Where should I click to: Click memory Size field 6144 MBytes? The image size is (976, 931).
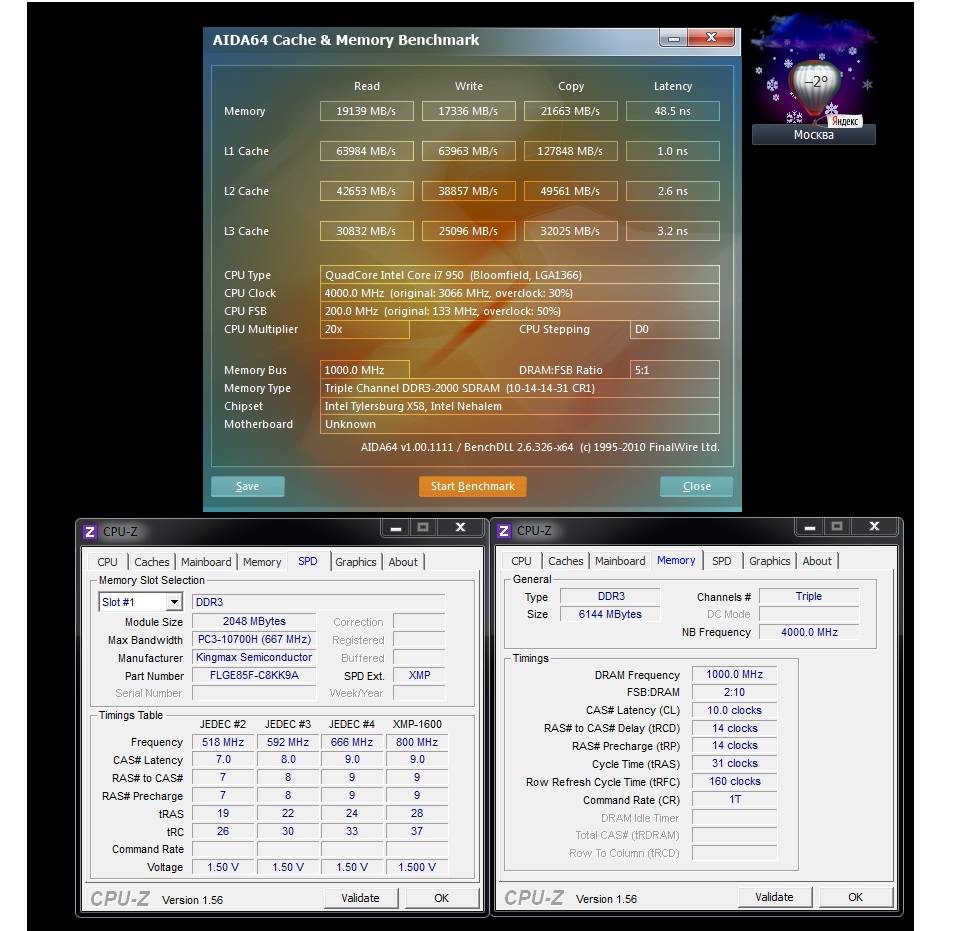610,614
